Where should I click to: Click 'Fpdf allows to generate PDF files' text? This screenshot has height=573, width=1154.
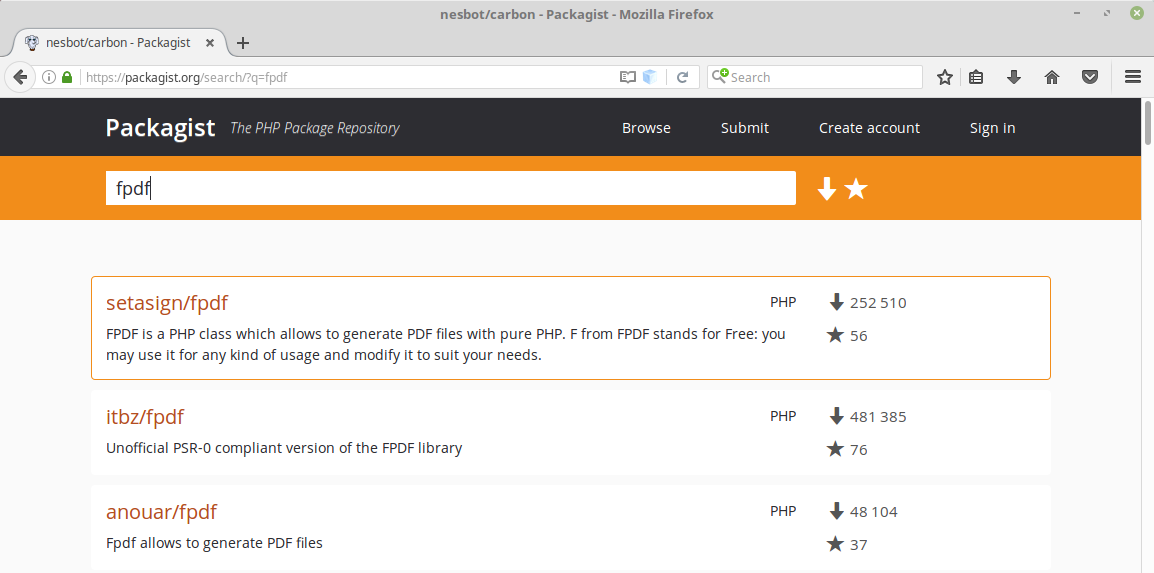(x=214, y=544)
